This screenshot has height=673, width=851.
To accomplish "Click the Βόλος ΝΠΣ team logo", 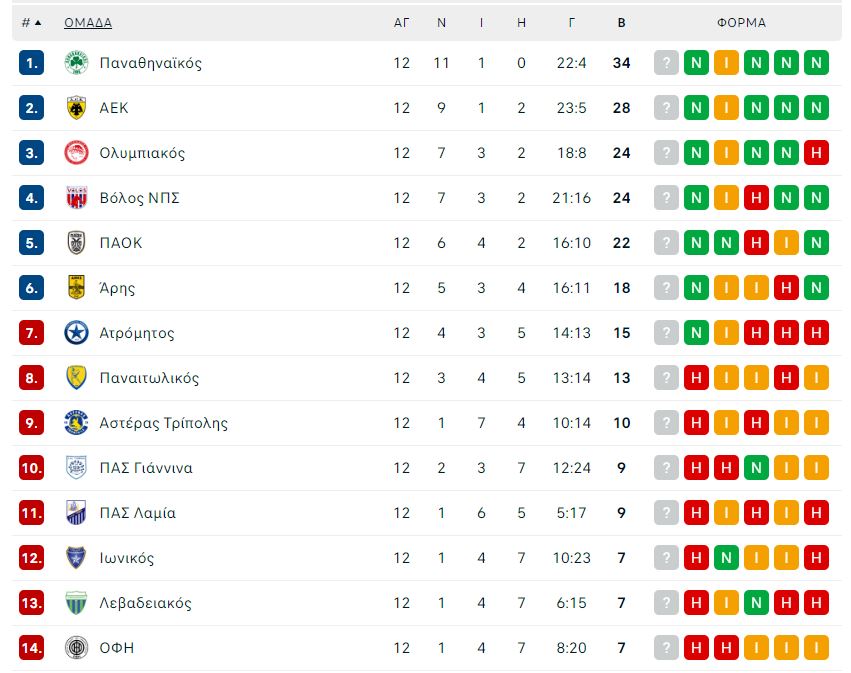I will 77,198.
